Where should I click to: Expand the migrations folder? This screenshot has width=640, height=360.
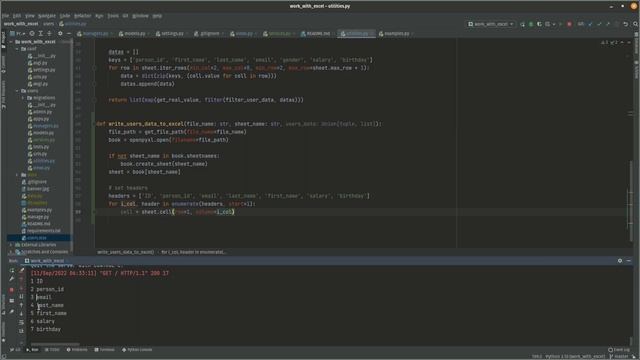coord(23,98)
